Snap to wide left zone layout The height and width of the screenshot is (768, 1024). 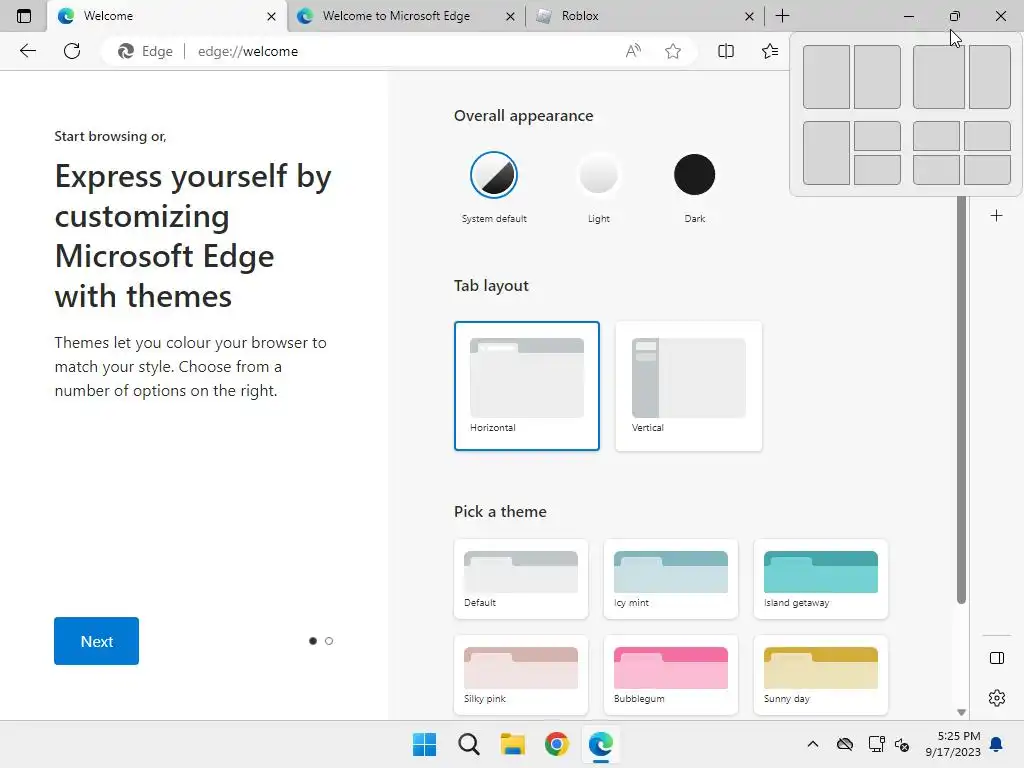pos(938,76)
